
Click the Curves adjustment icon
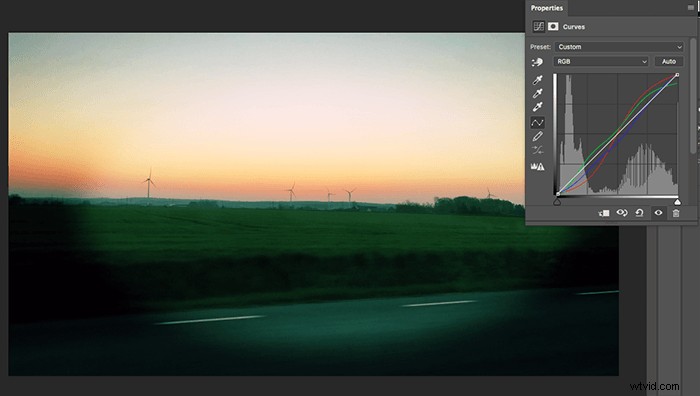pos(538,27)
